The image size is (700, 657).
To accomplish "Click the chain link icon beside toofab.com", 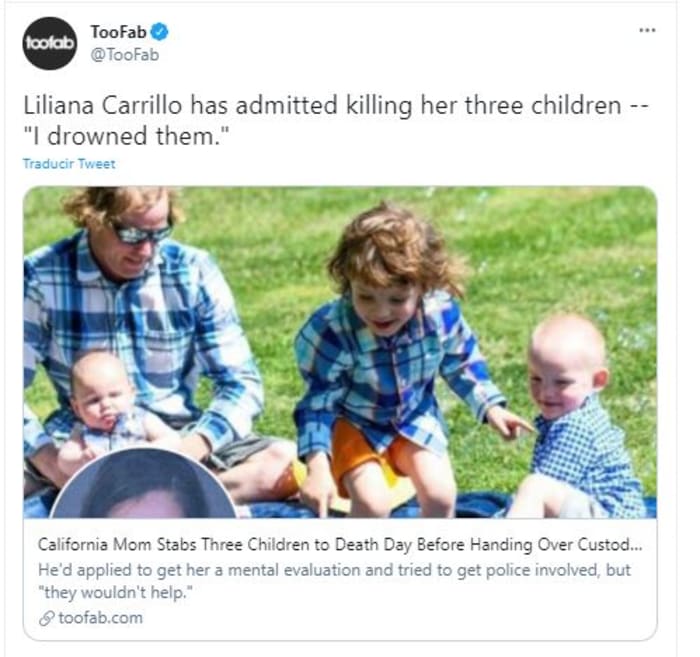I will tap(46, 618).
